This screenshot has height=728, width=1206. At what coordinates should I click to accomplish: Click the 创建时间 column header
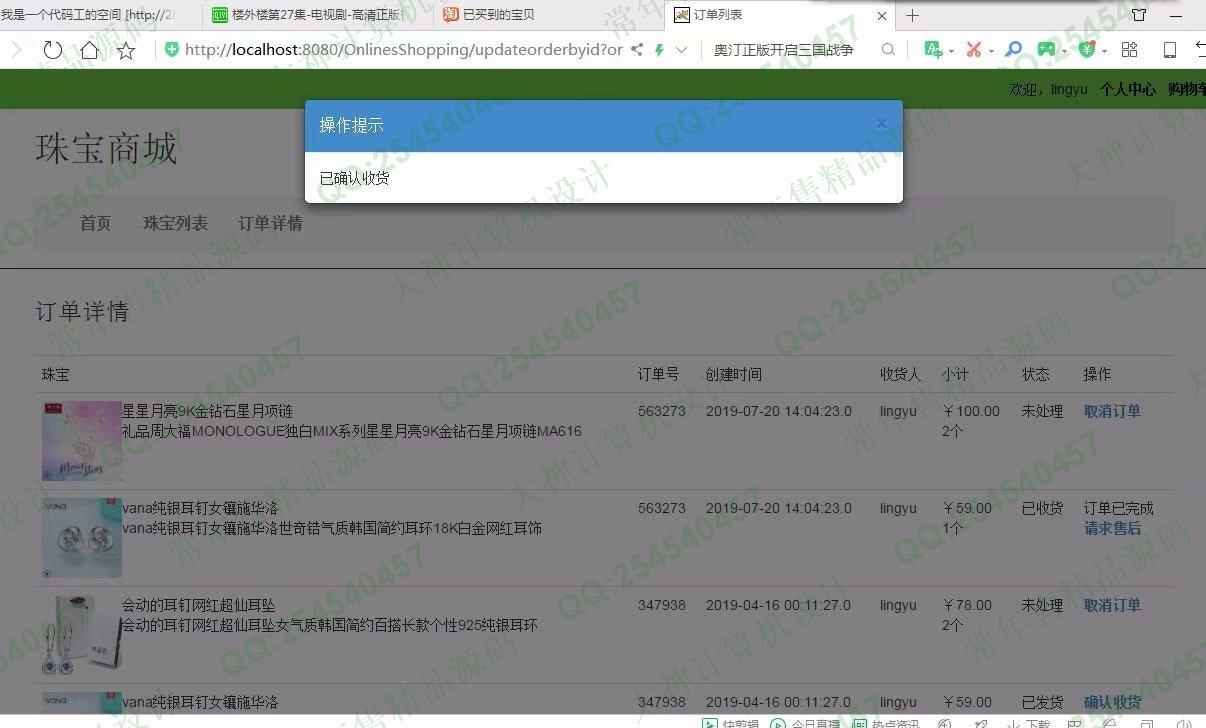point(733,374)
